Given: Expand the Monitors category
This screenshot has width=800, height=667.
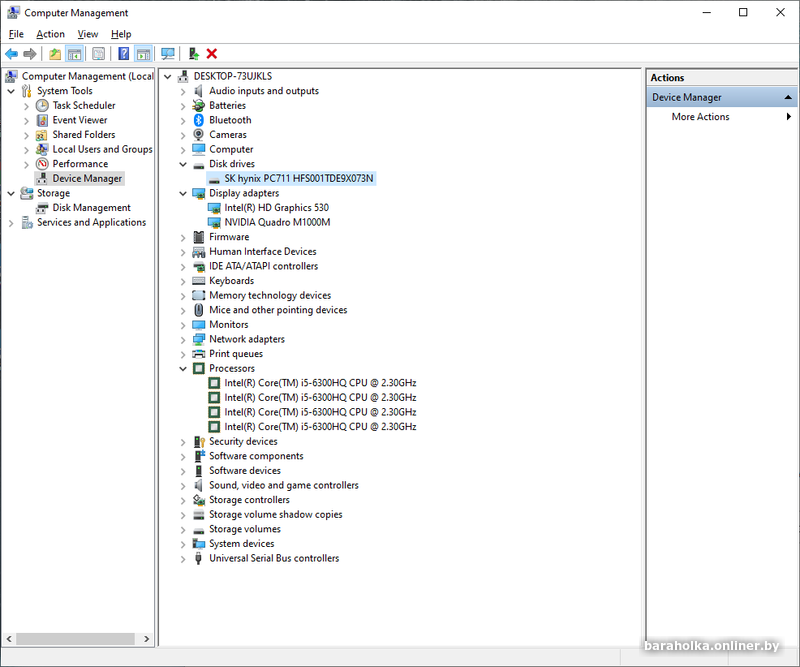Looking at the screenshot, I should (183, 325).
